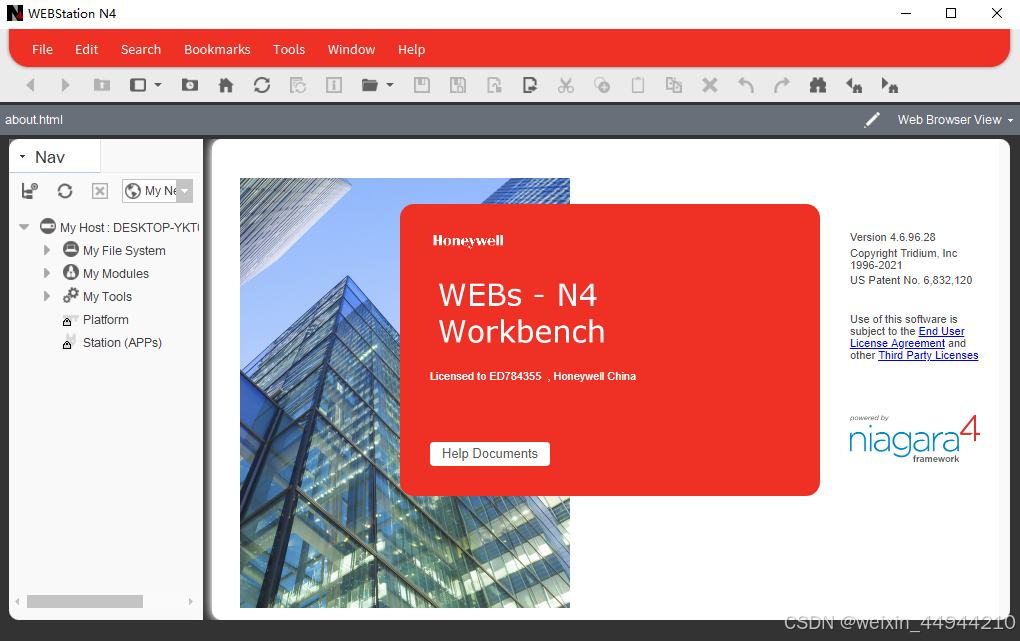
Task: Open the recent history folder icon
Action: (x=189, y=85)
